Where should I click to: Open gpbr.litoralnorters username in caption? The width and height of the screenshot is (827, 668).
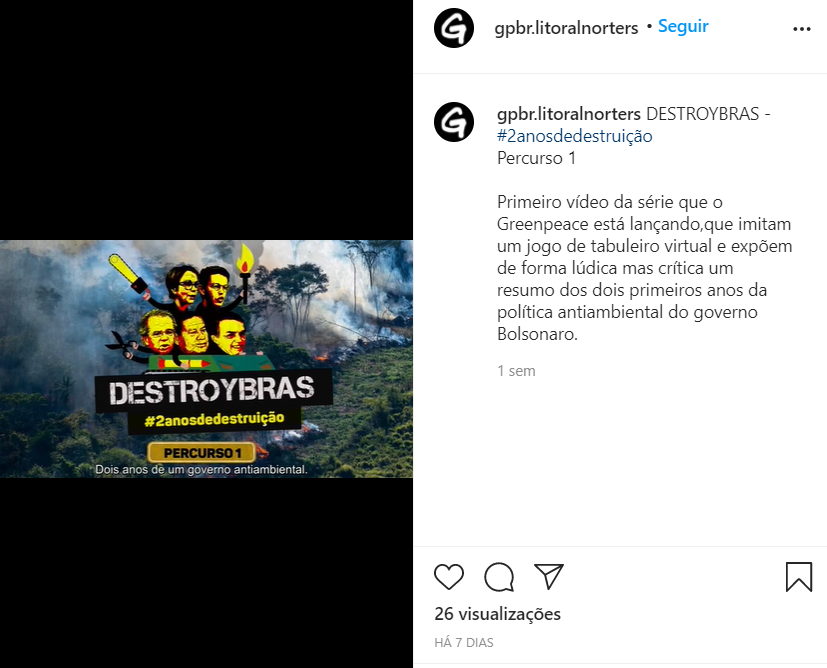coord(569,114)
